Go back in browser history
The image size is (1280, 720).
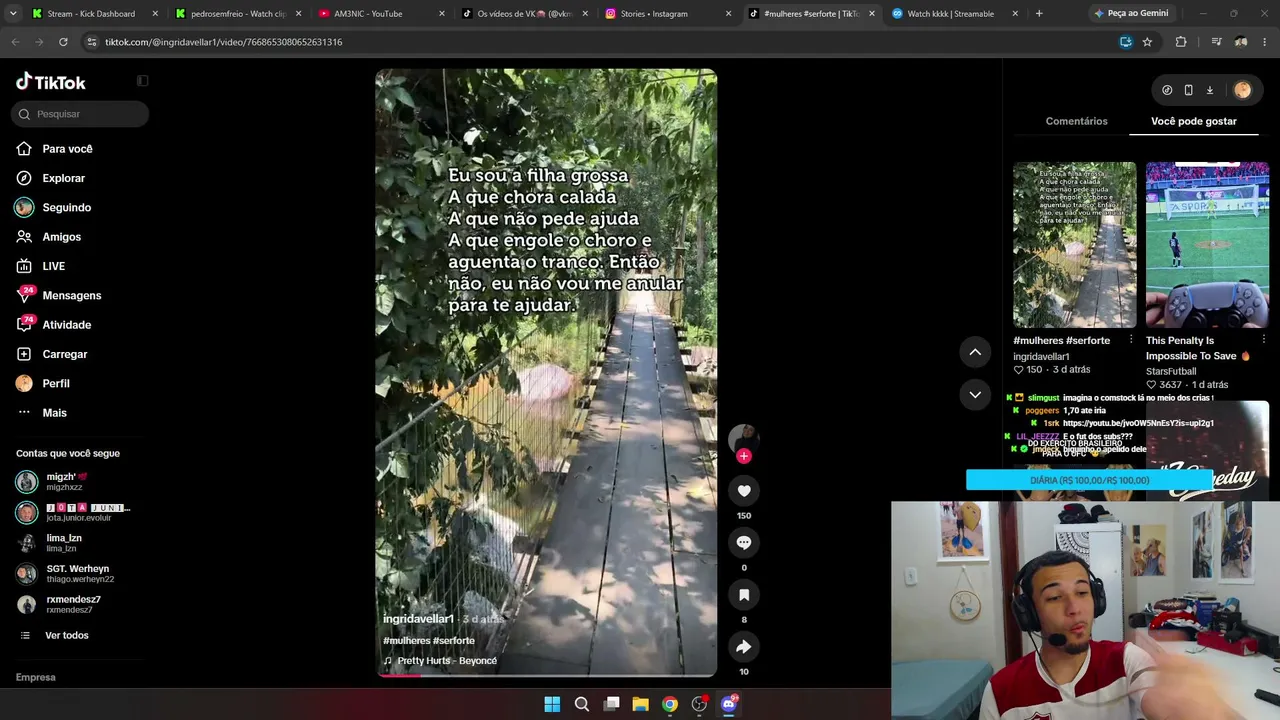15,42
